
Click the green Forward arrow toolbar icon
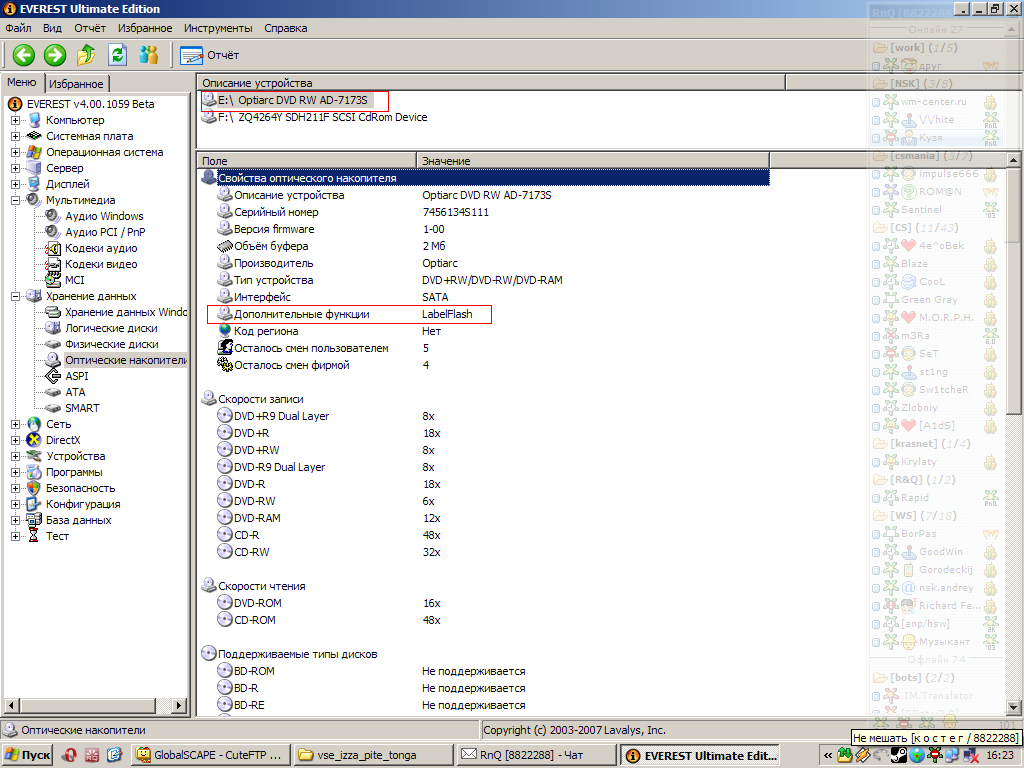[x=55, y=55]
